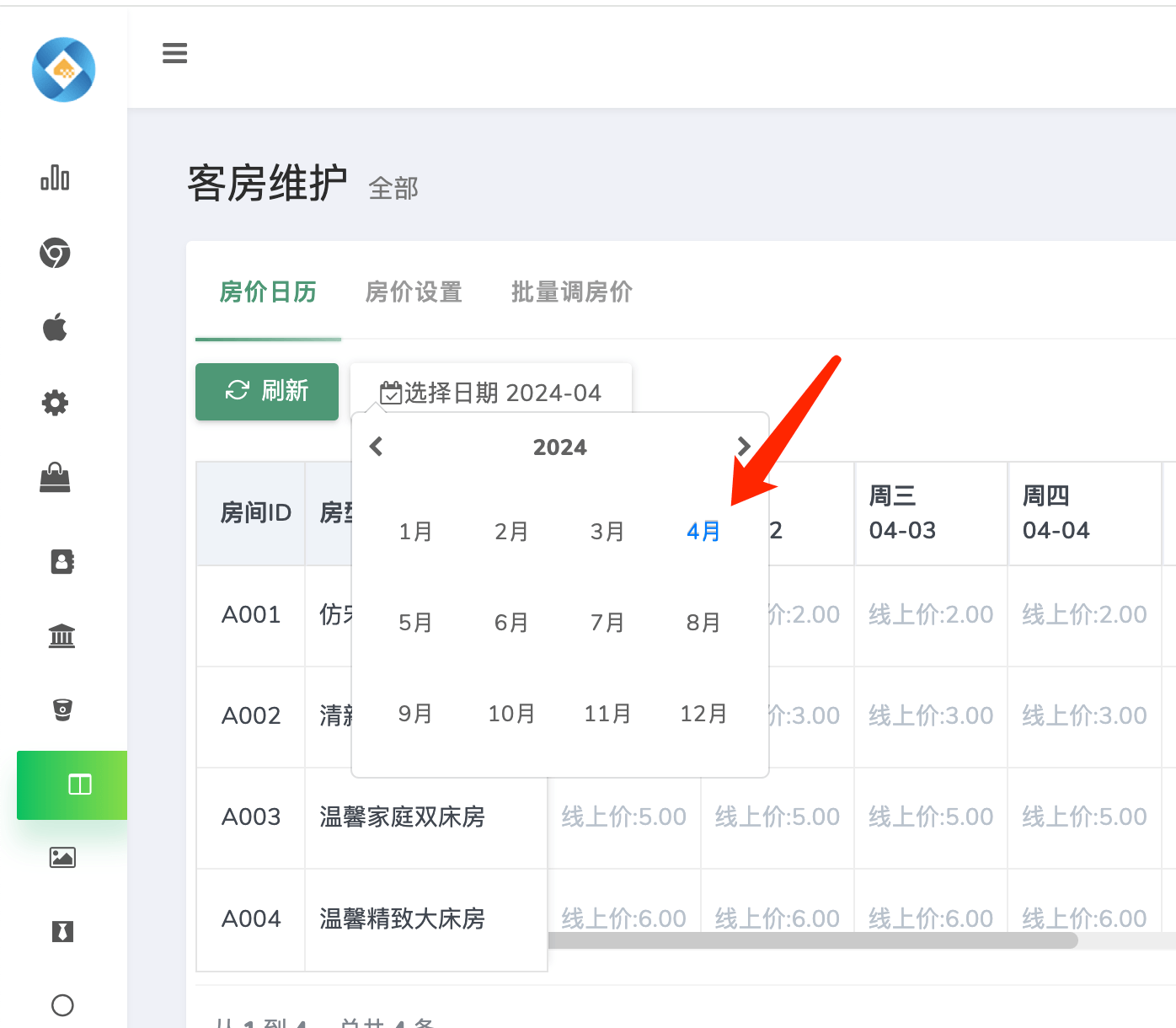Viewport: 1176px width, 1028px height.
Task: Select 10月 in month picker
Action: tap(511, 714)
